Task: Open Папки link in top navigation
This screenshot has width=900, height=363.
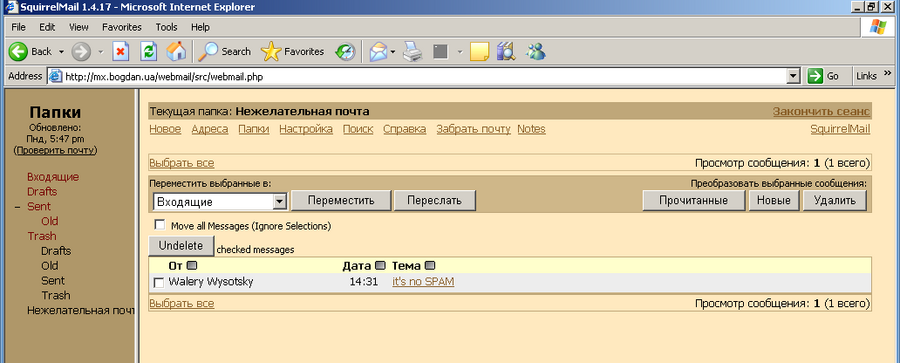Action: pos(254,129)
